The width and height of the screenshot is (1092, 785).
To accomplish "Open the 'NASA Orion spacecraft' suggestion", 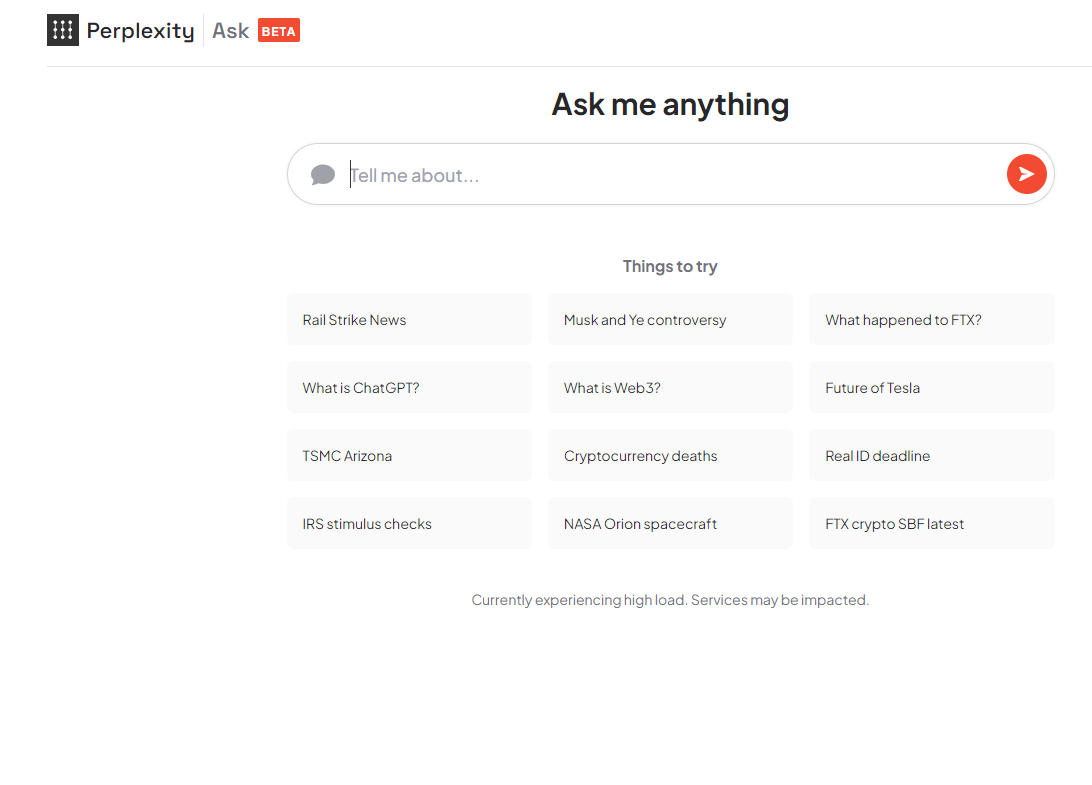I will coord(670,523).
